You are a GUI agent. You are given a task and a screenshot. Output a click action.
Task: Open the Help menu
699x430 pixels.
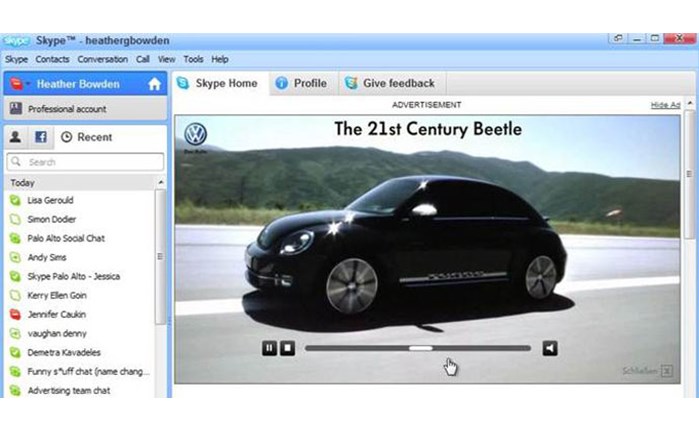[220, 59]
